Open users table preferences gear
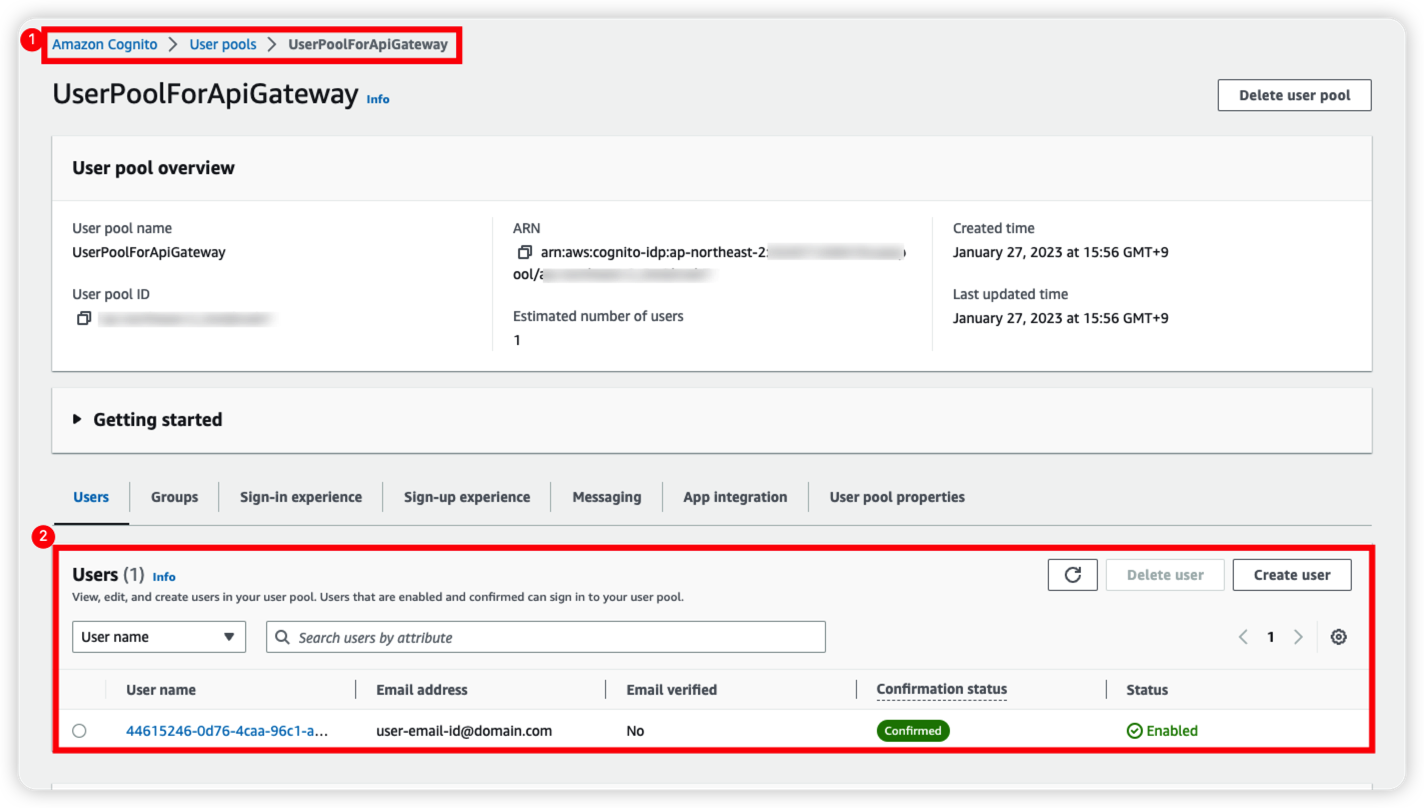Viewport: 1424px width, 808px height. point(1339,637)
